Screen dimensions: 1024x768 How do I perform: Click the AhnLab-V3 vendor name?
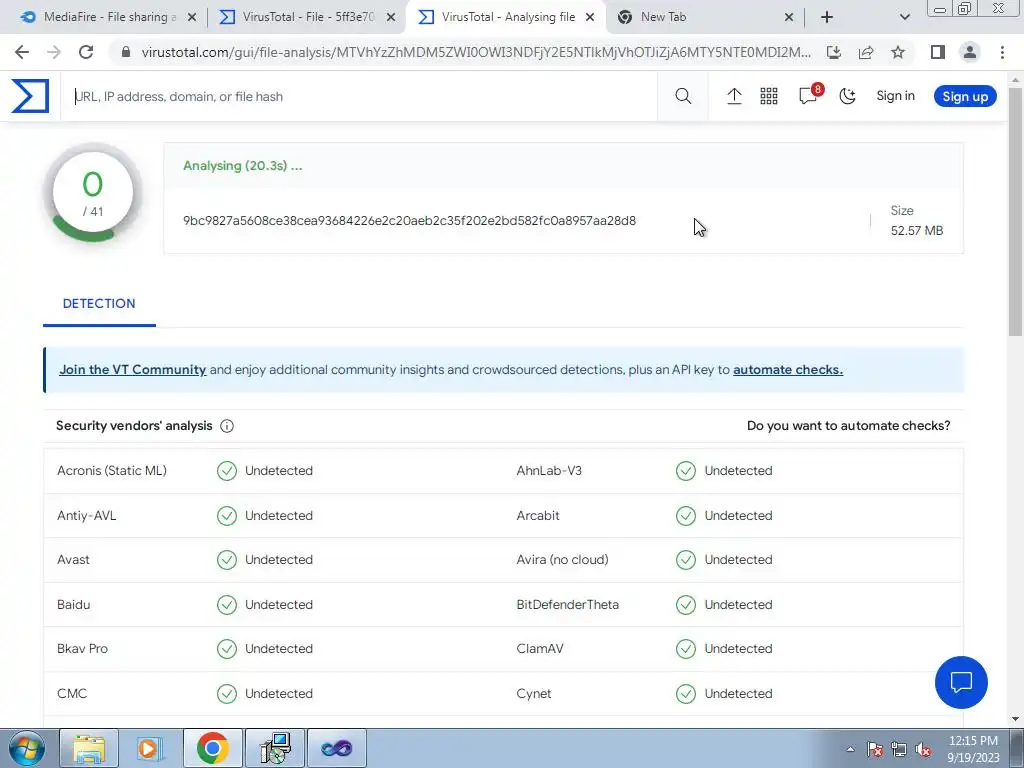549,471
